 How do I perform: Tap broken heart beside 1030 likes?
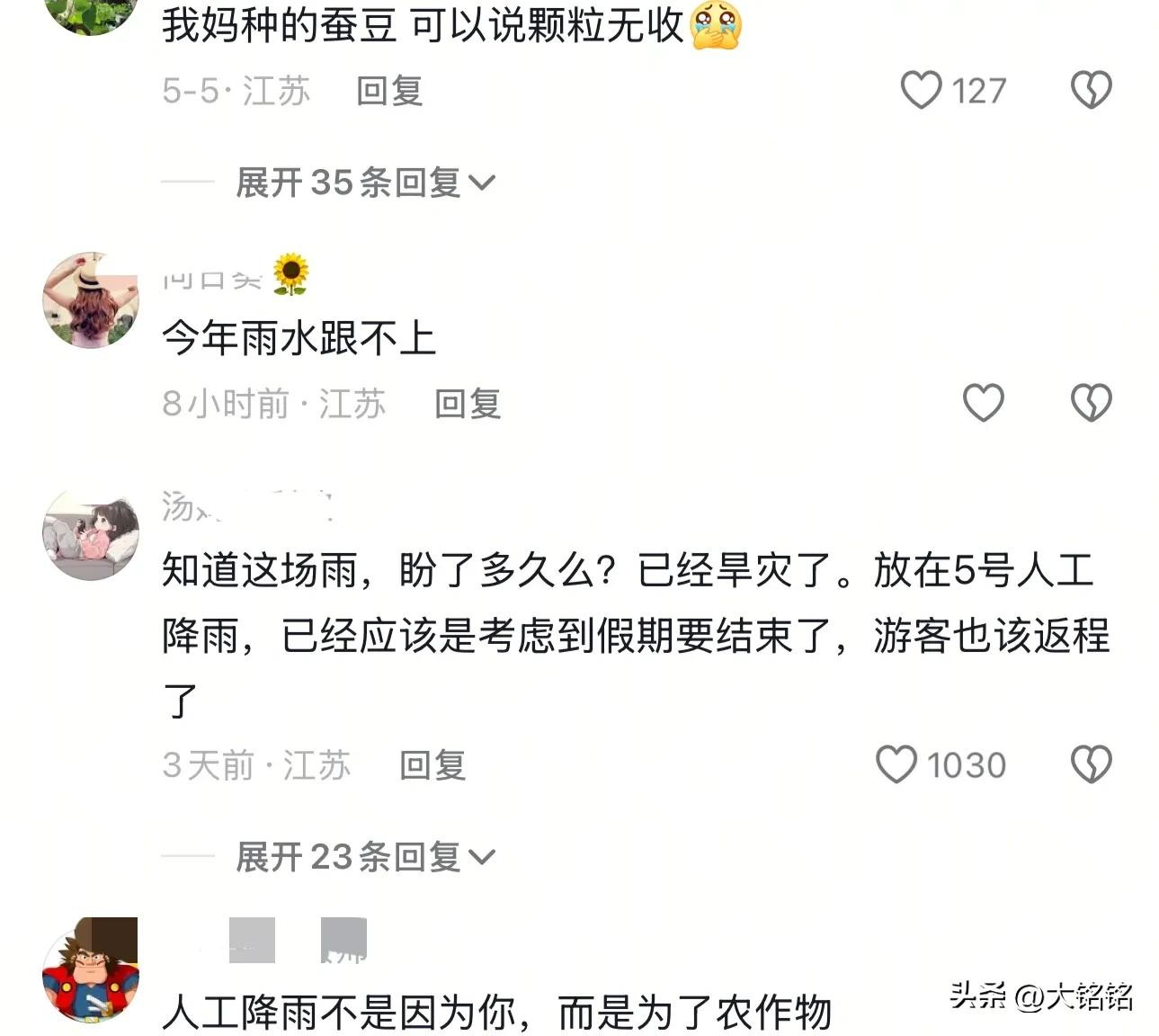pyautogui.click(x=1091, y=764)
